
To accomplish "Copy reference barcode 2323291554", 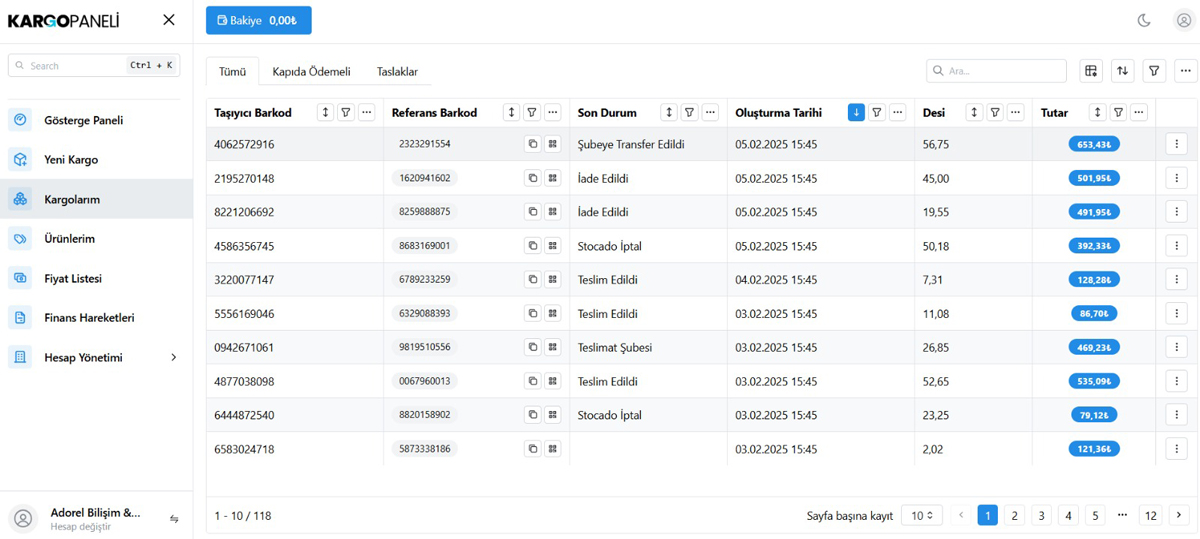I will click(532, 144).
